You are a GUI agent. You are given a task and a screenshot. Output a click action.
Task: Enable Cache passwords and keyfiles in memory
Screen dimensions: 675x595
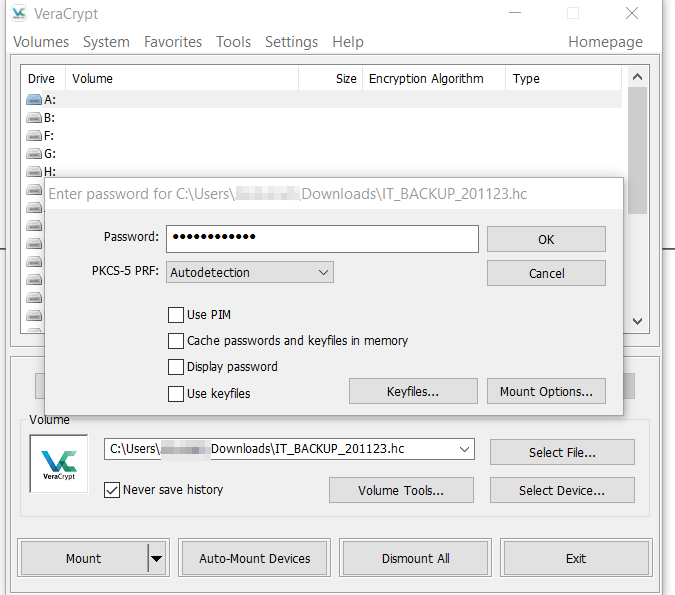[176, 341]
